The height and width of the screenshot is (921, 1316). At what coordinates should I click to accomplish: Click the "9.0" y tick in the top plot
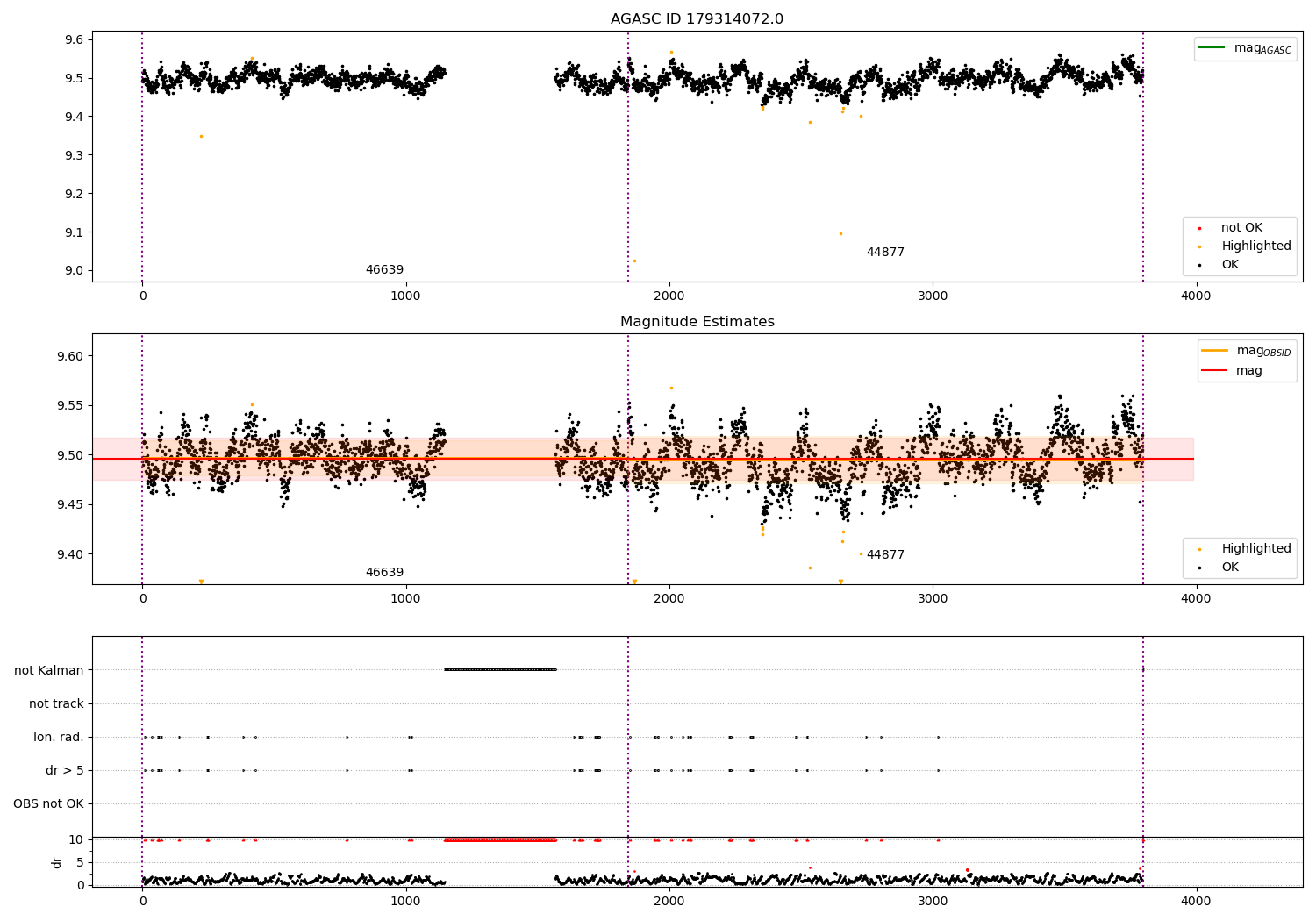[x=74, y=271]
